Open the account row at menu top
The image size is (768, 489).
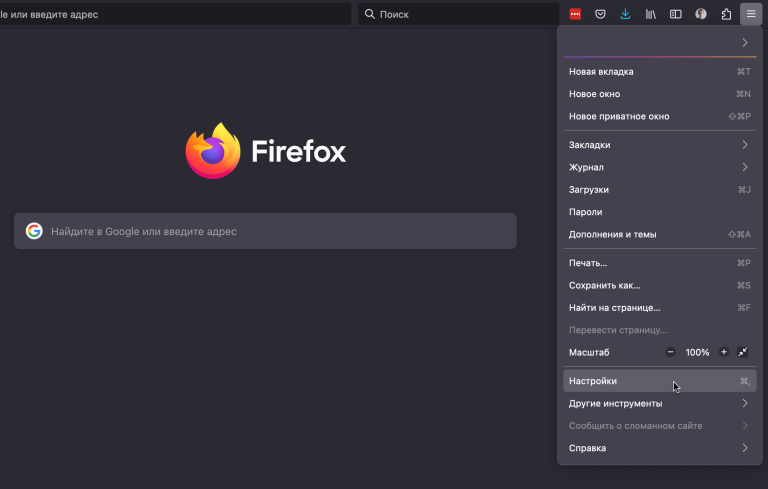(x=658, y=43)
